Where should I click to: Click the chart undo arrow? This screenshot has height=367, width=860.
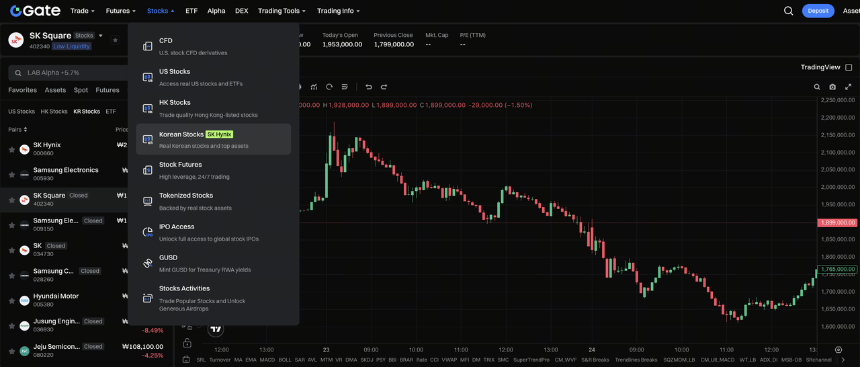pos(369,87)
